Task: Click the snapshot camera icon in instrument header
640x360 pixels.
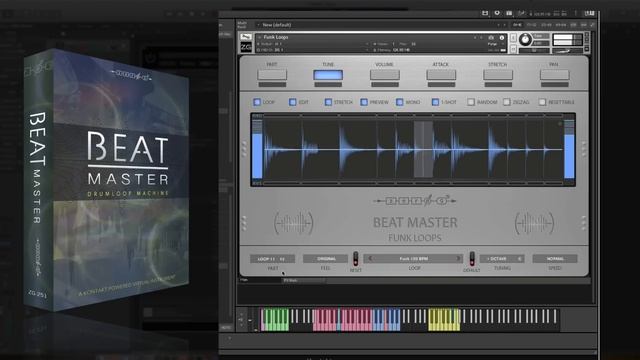Action: click(491, 38)
